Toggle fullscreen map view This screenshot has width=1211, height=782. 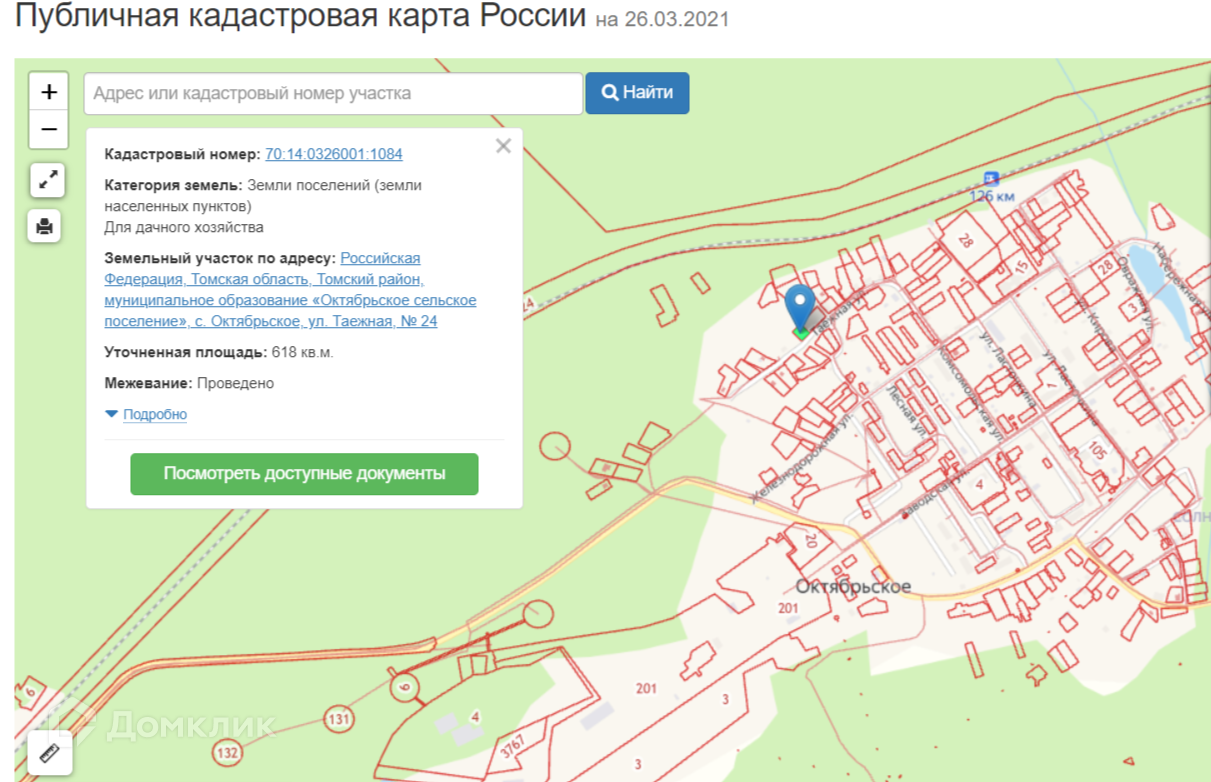click(47, 180)
